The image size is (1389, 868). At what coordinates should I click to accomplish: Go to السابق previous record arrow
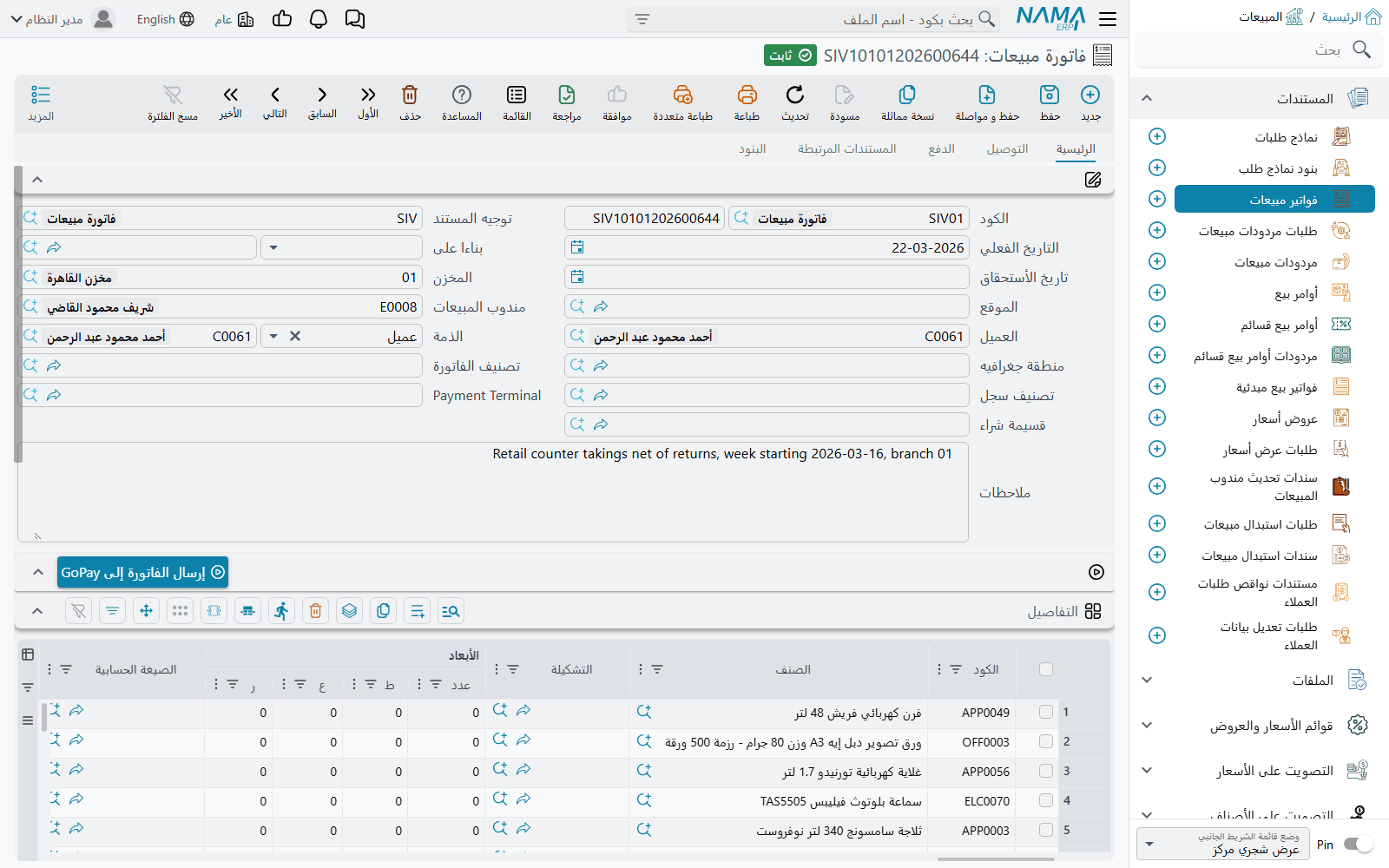coord(322,95)
